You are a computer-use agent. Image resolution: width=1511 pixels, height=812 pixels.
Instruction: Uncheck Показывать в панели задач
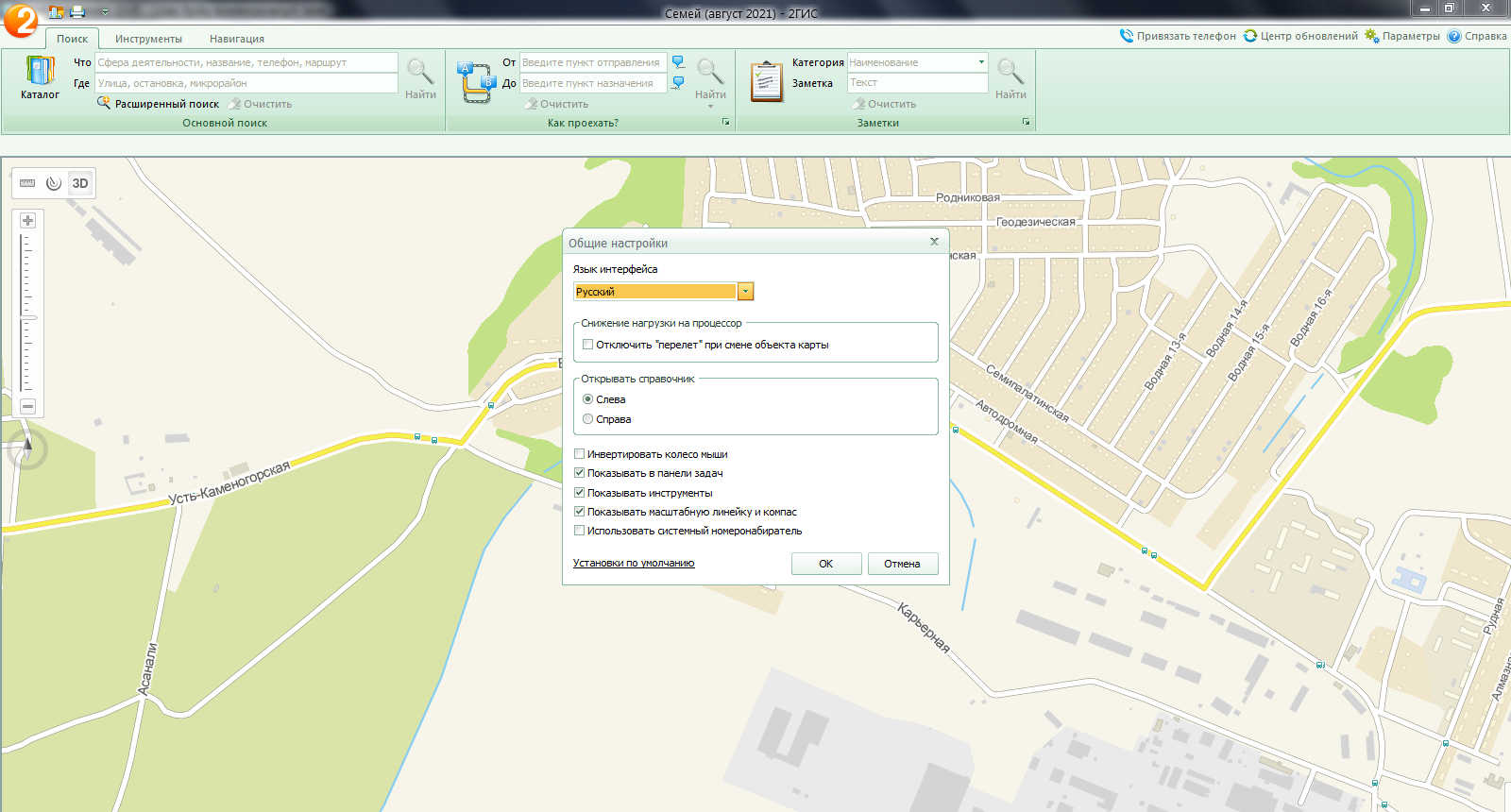coord(579,473)
